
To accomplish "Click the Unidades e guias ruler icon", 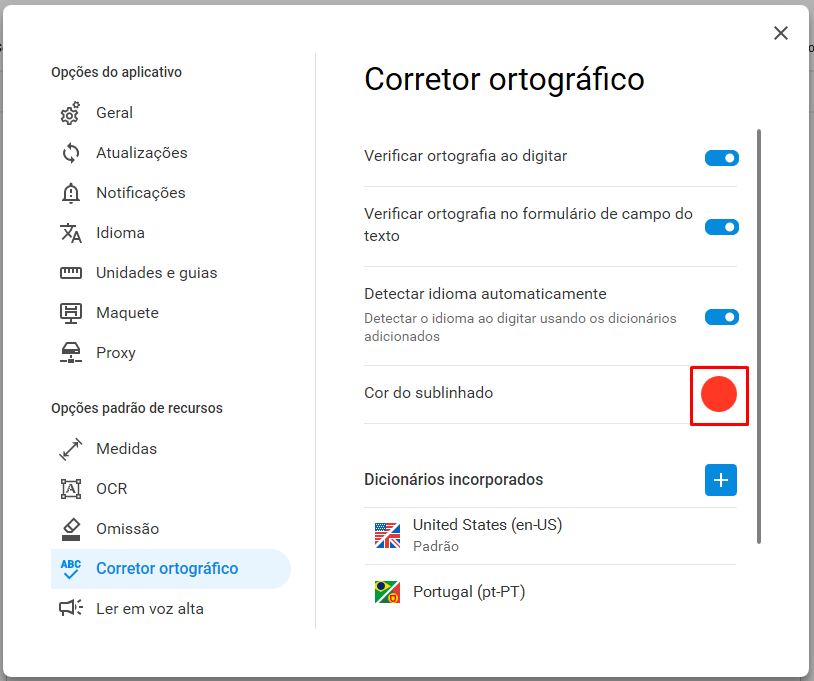I will [x=71, y=273].
